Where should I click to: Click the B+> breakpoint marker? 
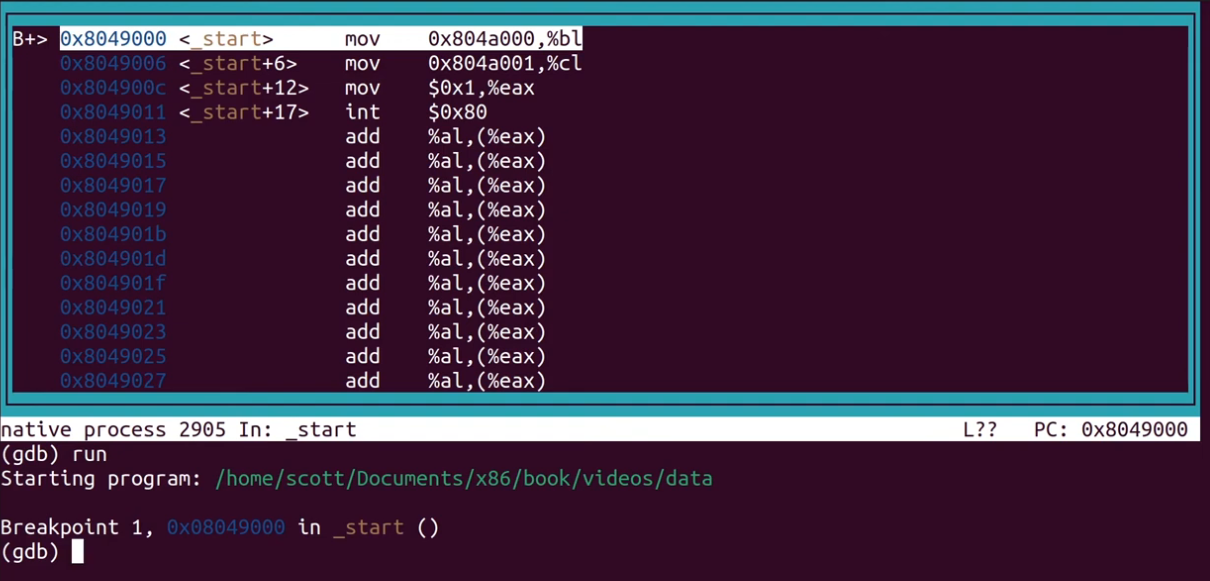point(30,39)
